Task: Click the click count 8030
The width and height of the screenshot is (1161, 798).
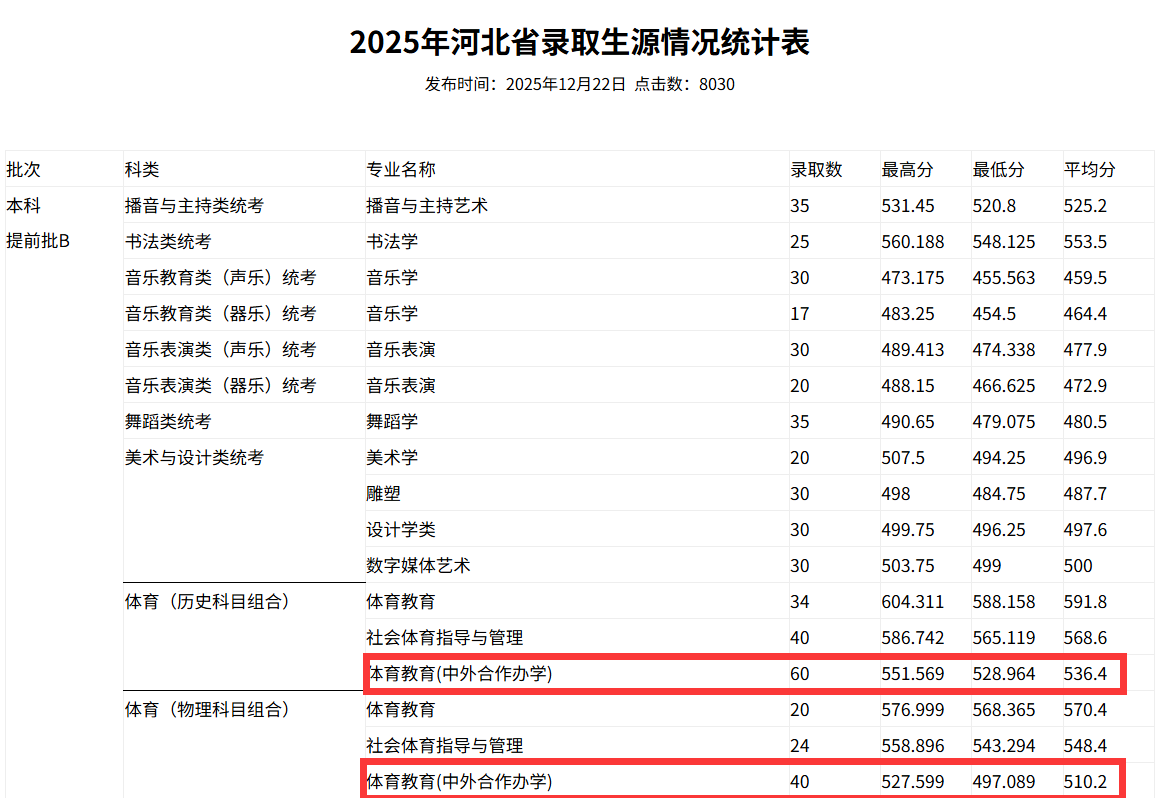Action: [717, 84]
